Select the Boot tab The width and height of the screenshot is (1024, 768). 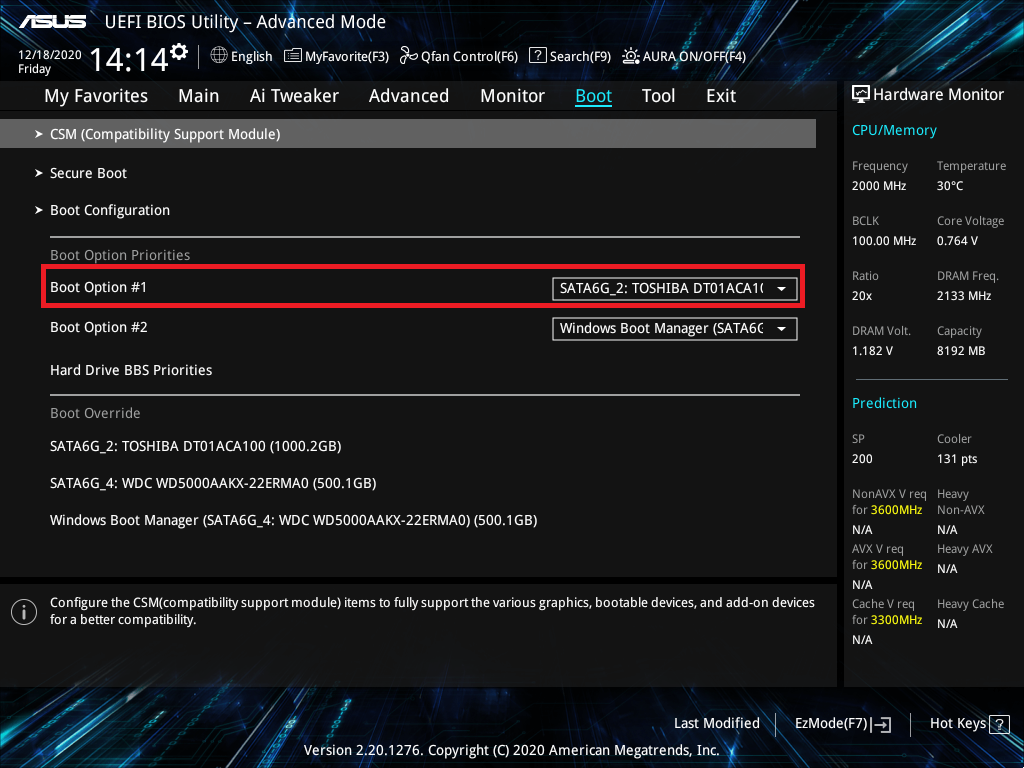pos(593,96)
